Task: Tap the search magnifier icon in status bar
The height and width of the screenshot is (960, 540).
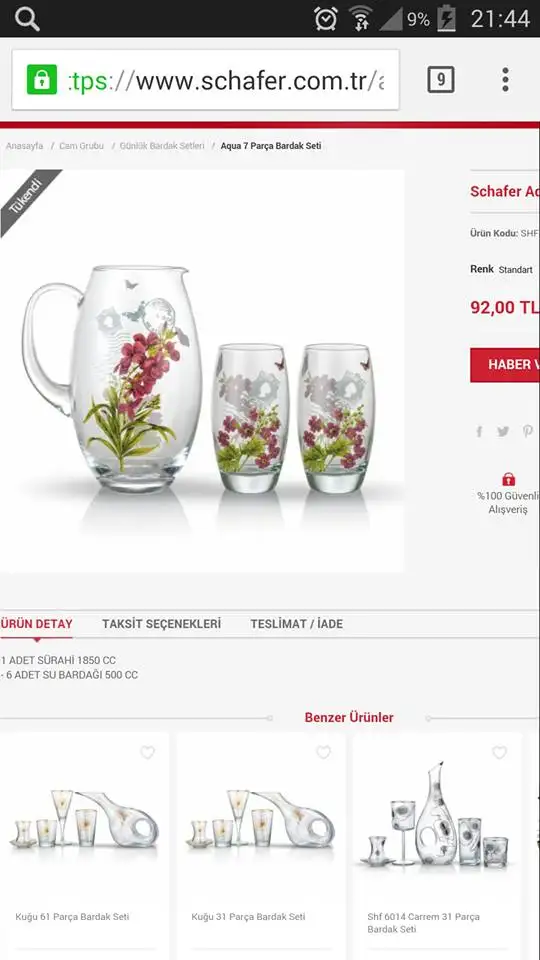Action: pyautogui.click(x=27, y=19)
